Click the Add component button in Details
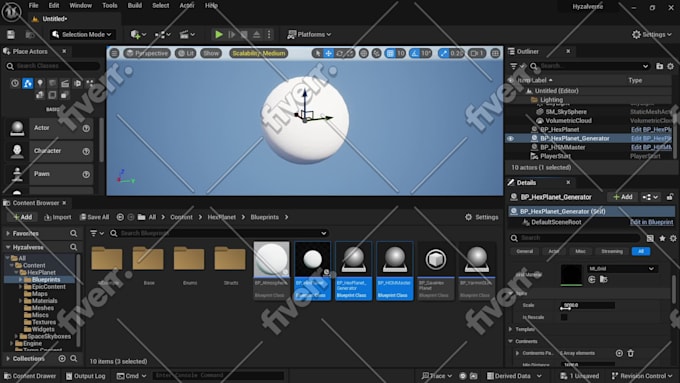680x383 pixels. click(x=623, y=197)
